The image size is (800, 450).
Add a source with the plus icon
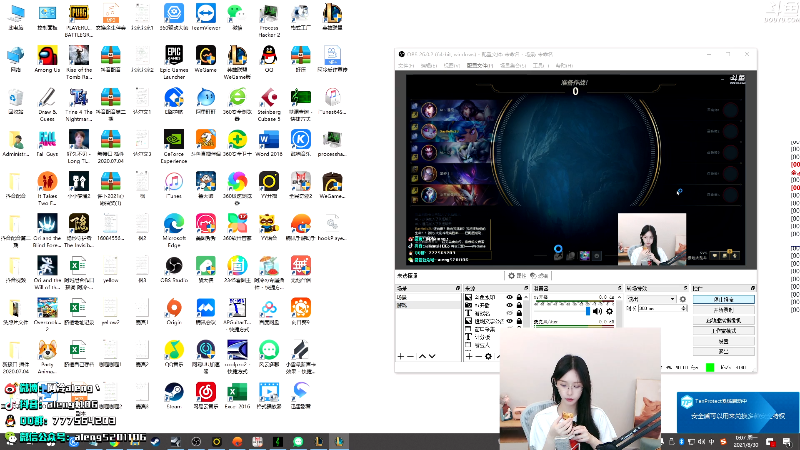coord(469,356)
